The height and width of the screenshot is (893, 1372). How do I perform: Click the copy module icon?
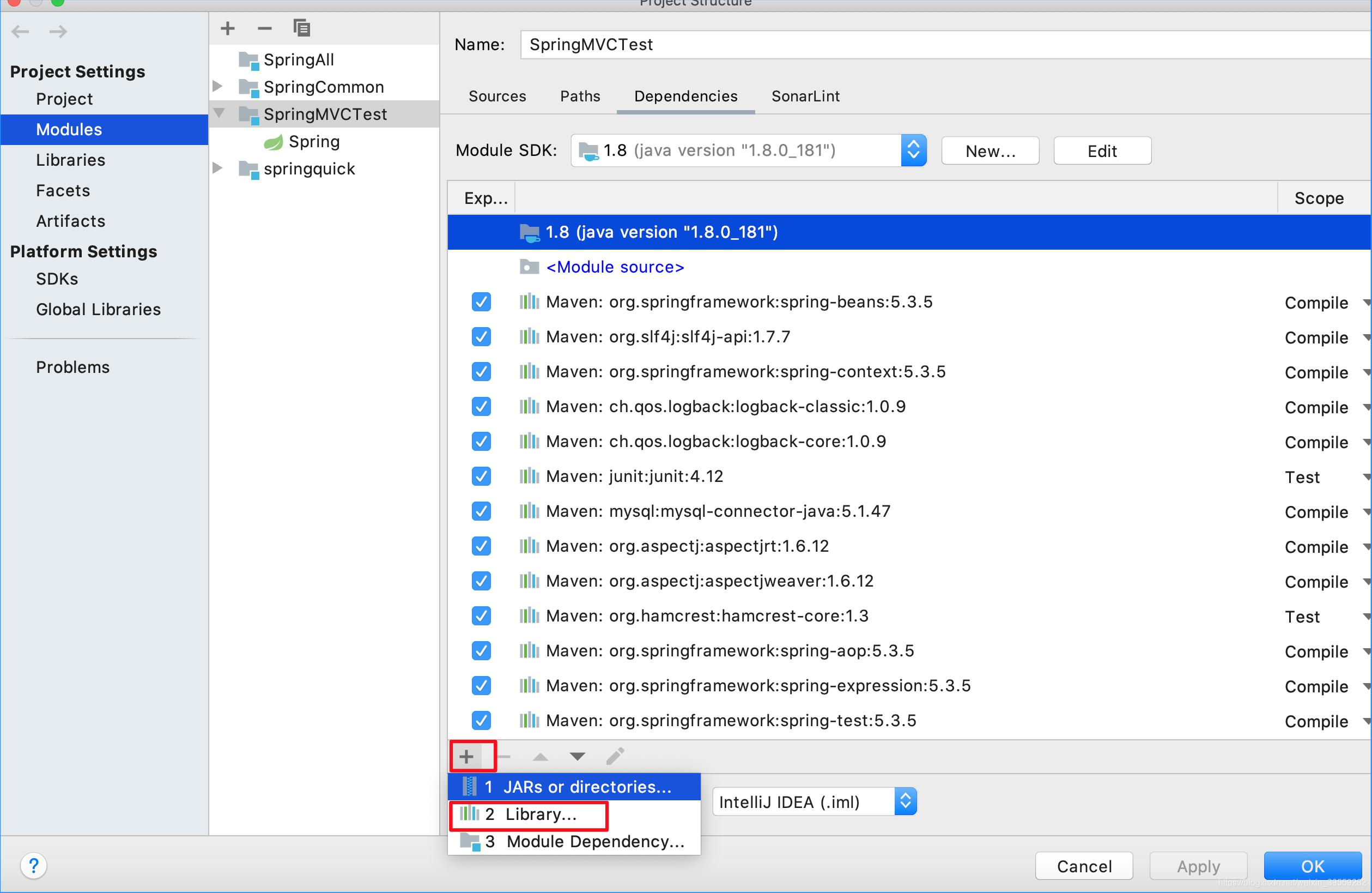click(x=301, y=28)
